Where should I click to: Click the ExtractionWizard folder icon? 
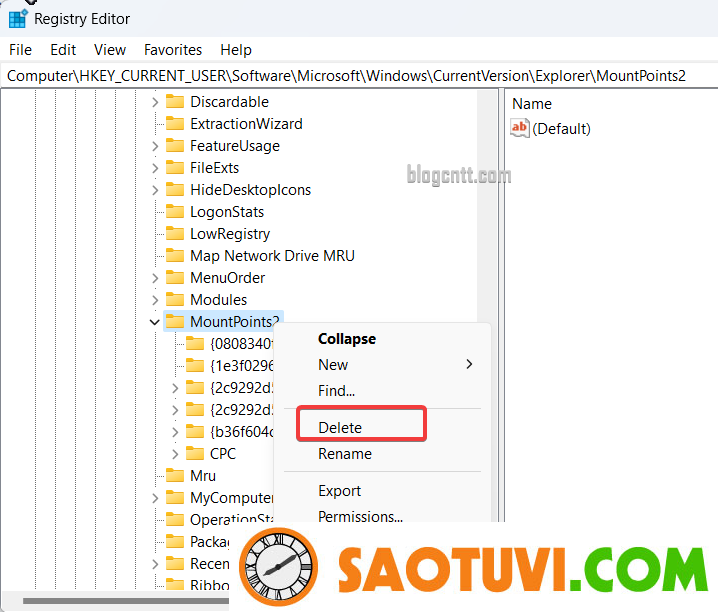[174, 123]
